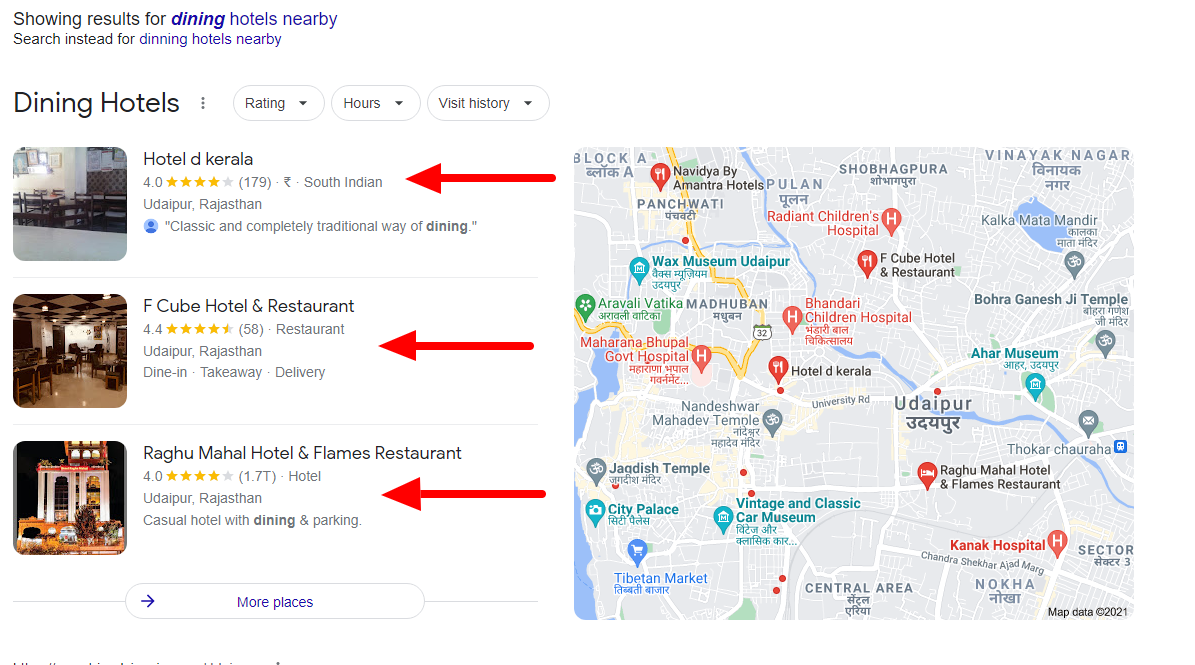Click the F Cube Hotel restaurant map pin
This screenshot has width=1195, height=665.
pyautogui.click(x=867, y=263)
